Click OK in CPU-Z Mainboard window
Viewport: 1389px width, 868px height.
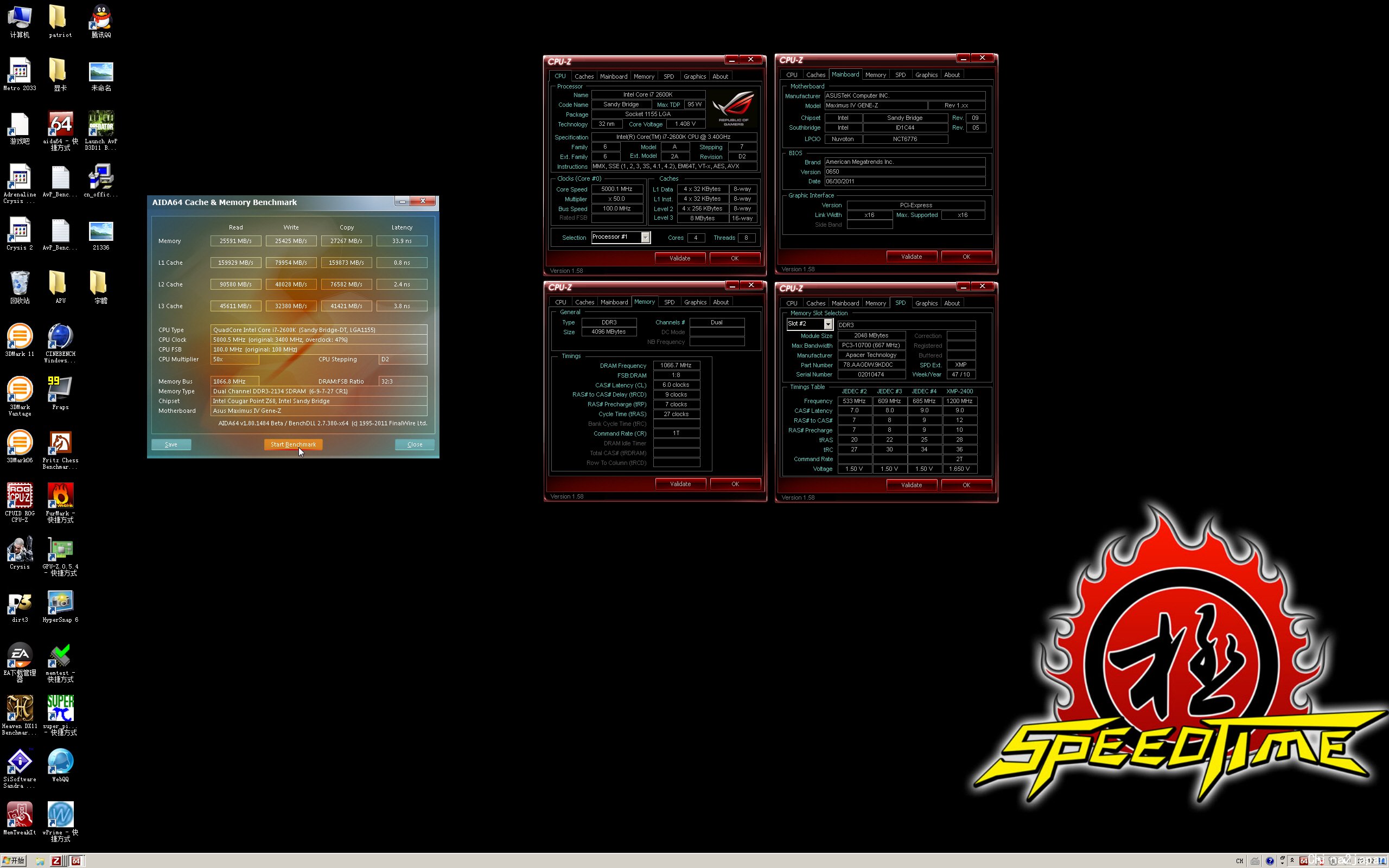pos(966,257)
